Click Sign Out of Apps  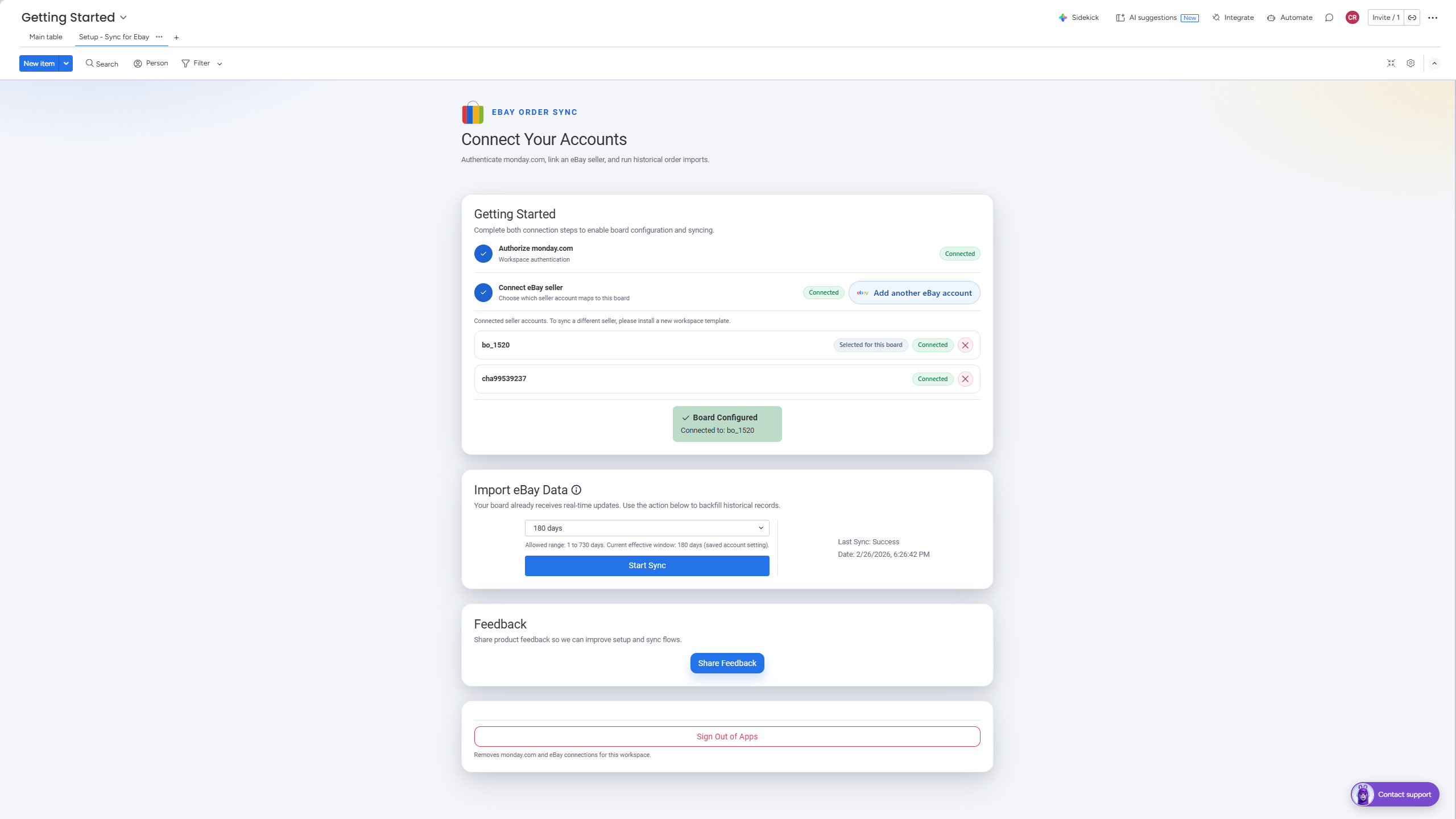pyautogui.click(x=726, y=736)
